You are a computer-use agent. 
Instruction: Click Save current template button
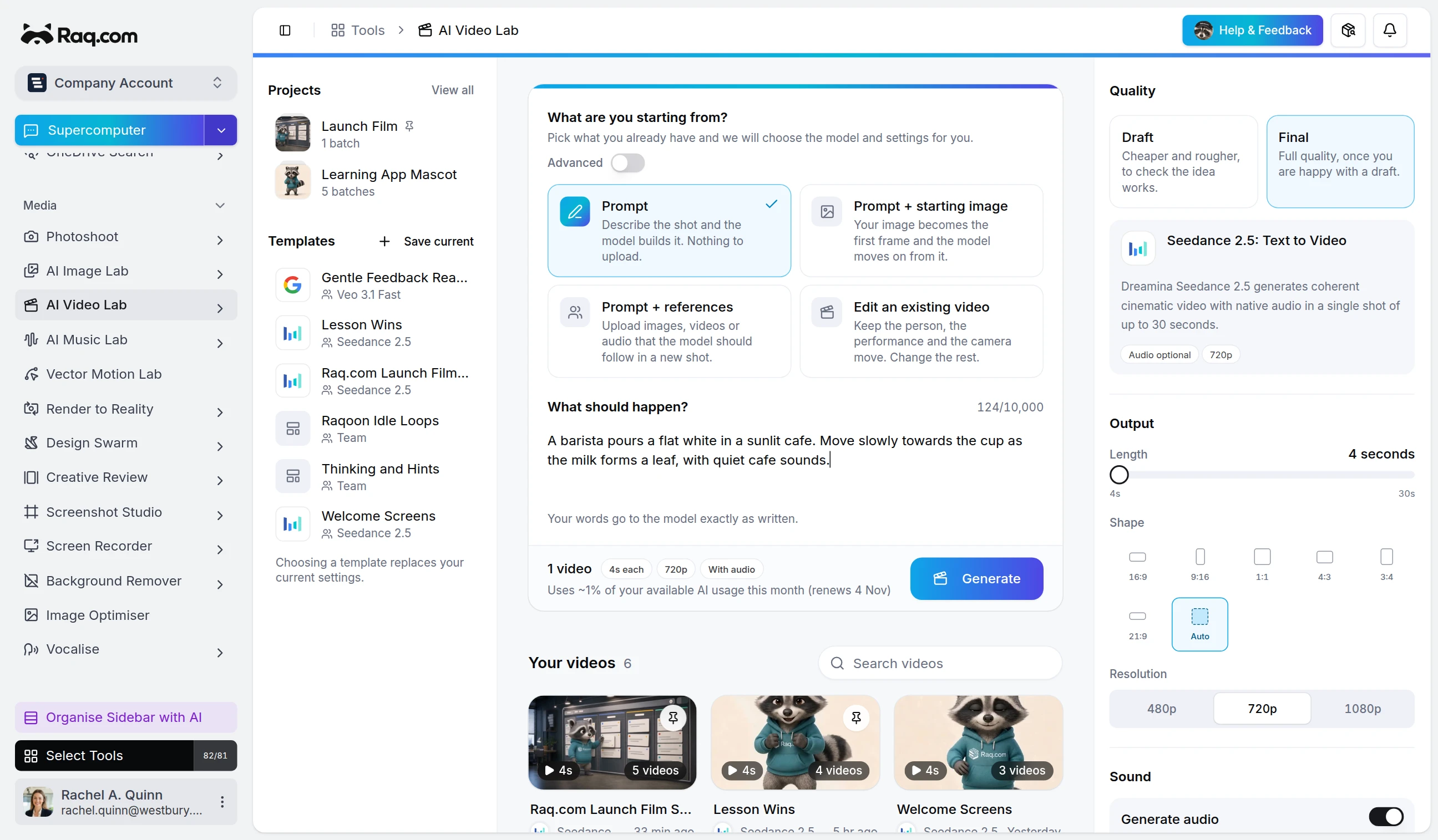[427, 242]
